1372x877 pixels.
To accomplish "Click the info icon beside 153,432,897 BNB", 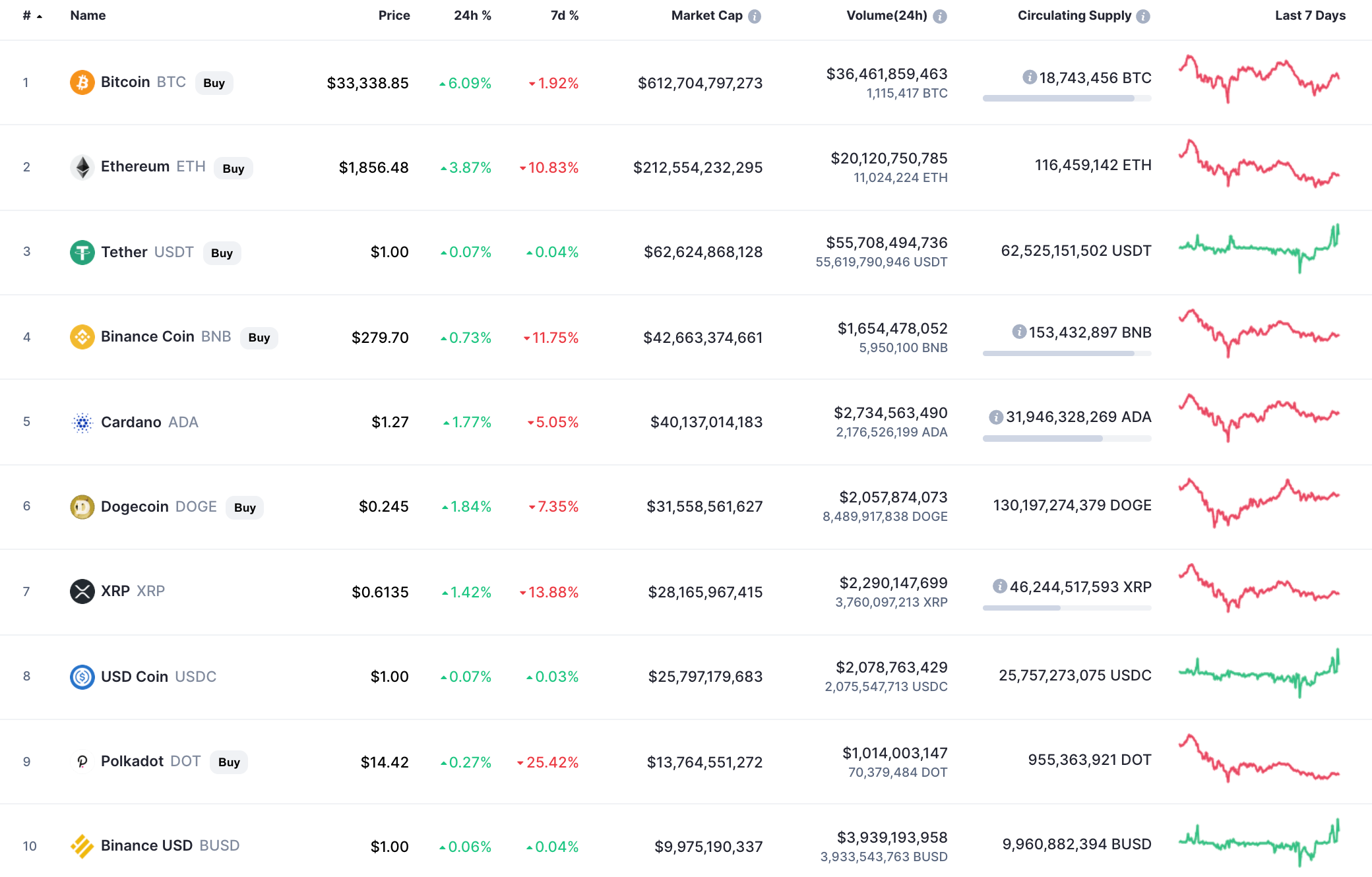I will [x=1019, y=332].
